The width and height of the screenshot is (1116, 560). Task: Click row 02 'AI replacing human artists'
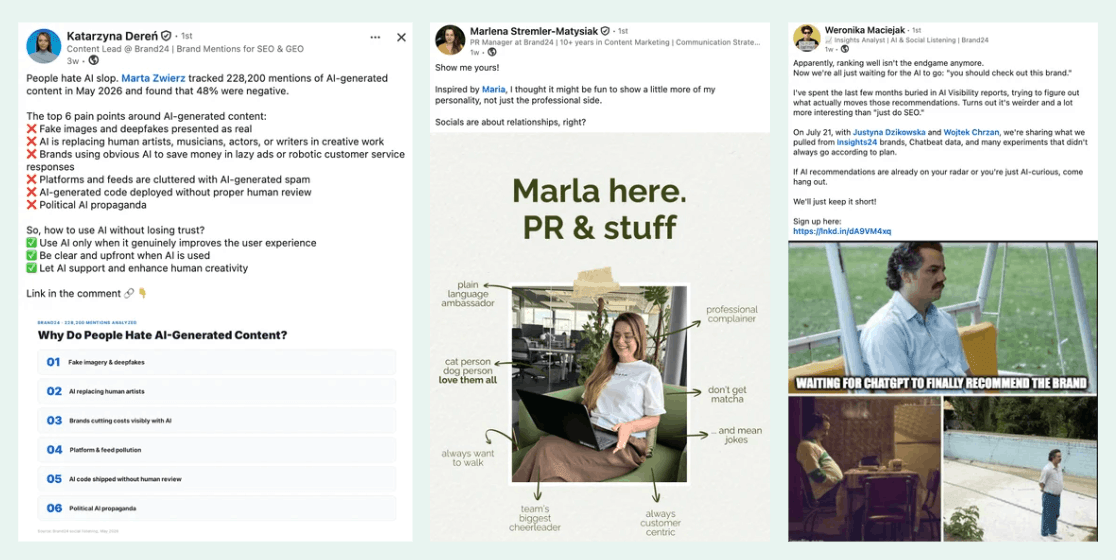(x=217, y=391)
